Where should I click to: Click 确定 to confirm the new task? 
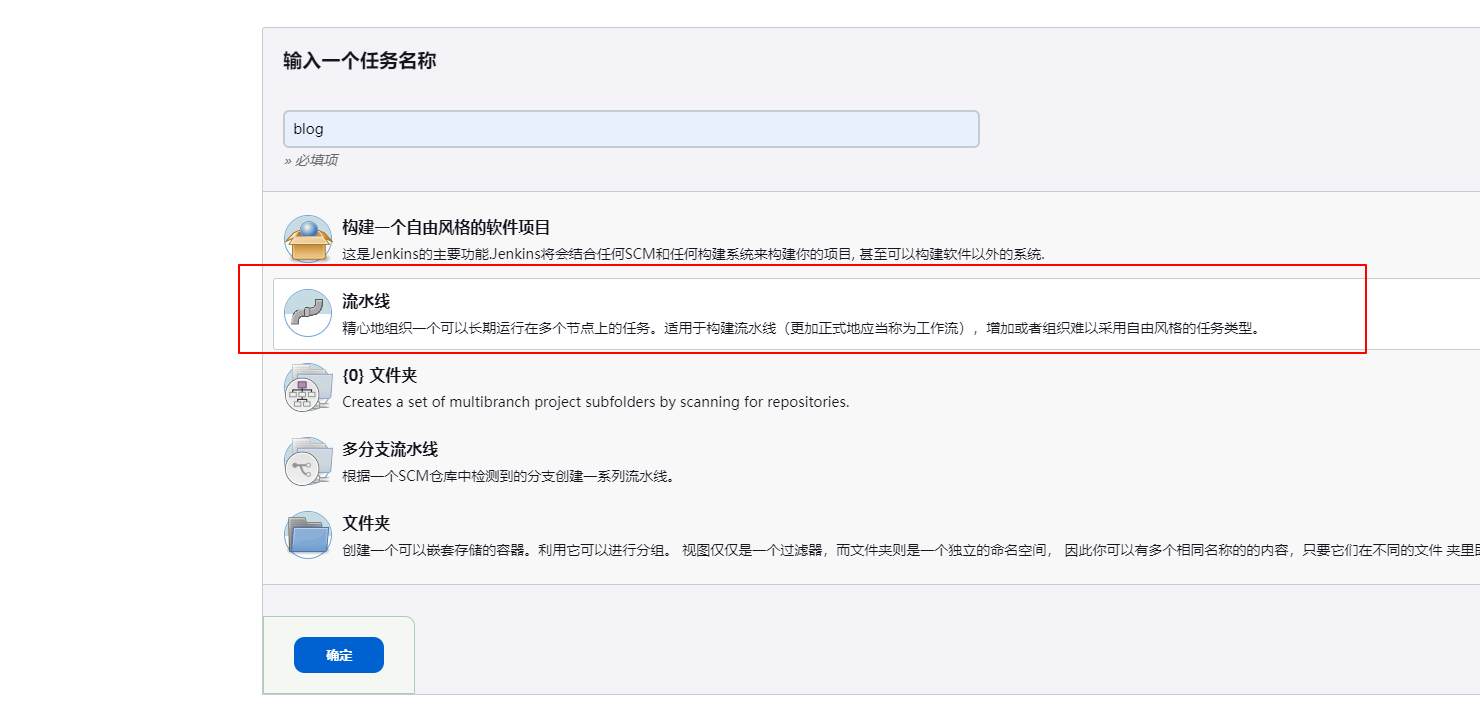pos(339,655)
